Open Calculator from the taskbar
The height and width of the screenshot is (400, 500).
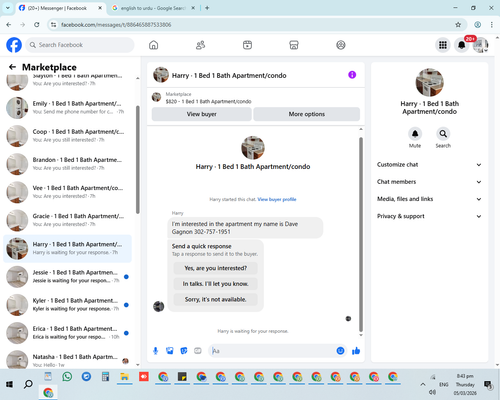click(105, 377)
